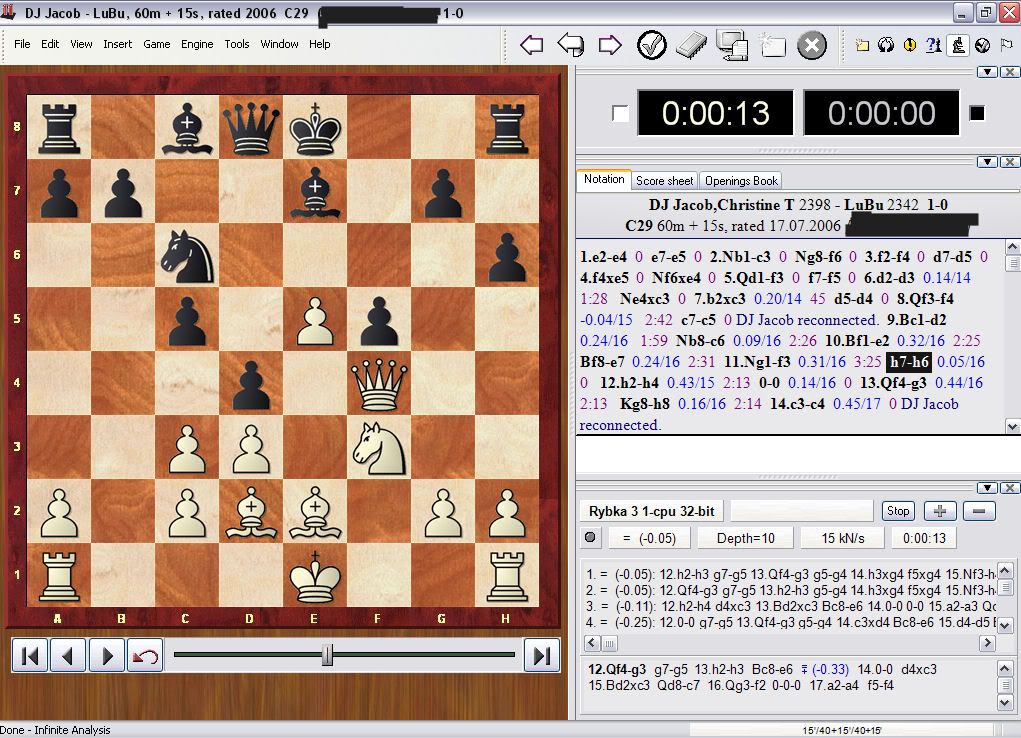Screen dimensions: 1021x738
Task: Close the clock pane
Action: (1009, 72)
